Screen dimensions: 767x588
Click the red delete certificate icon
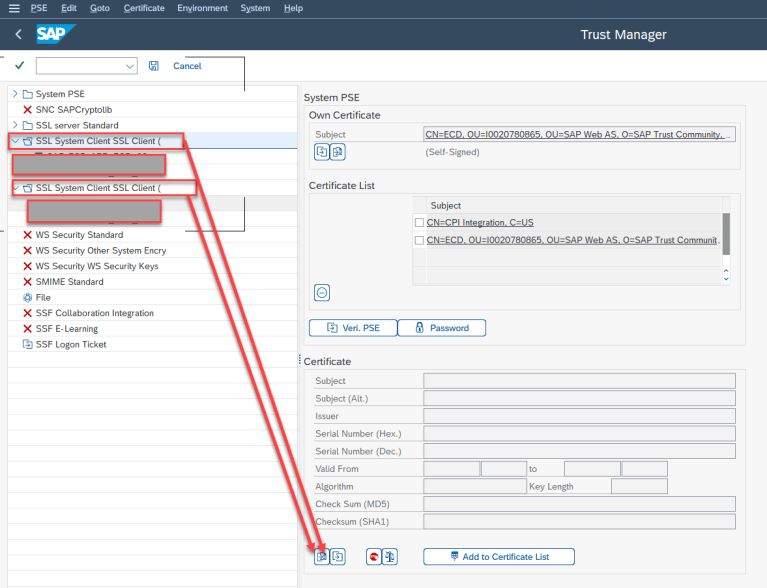pyautogui.click(x=374, y=556)
